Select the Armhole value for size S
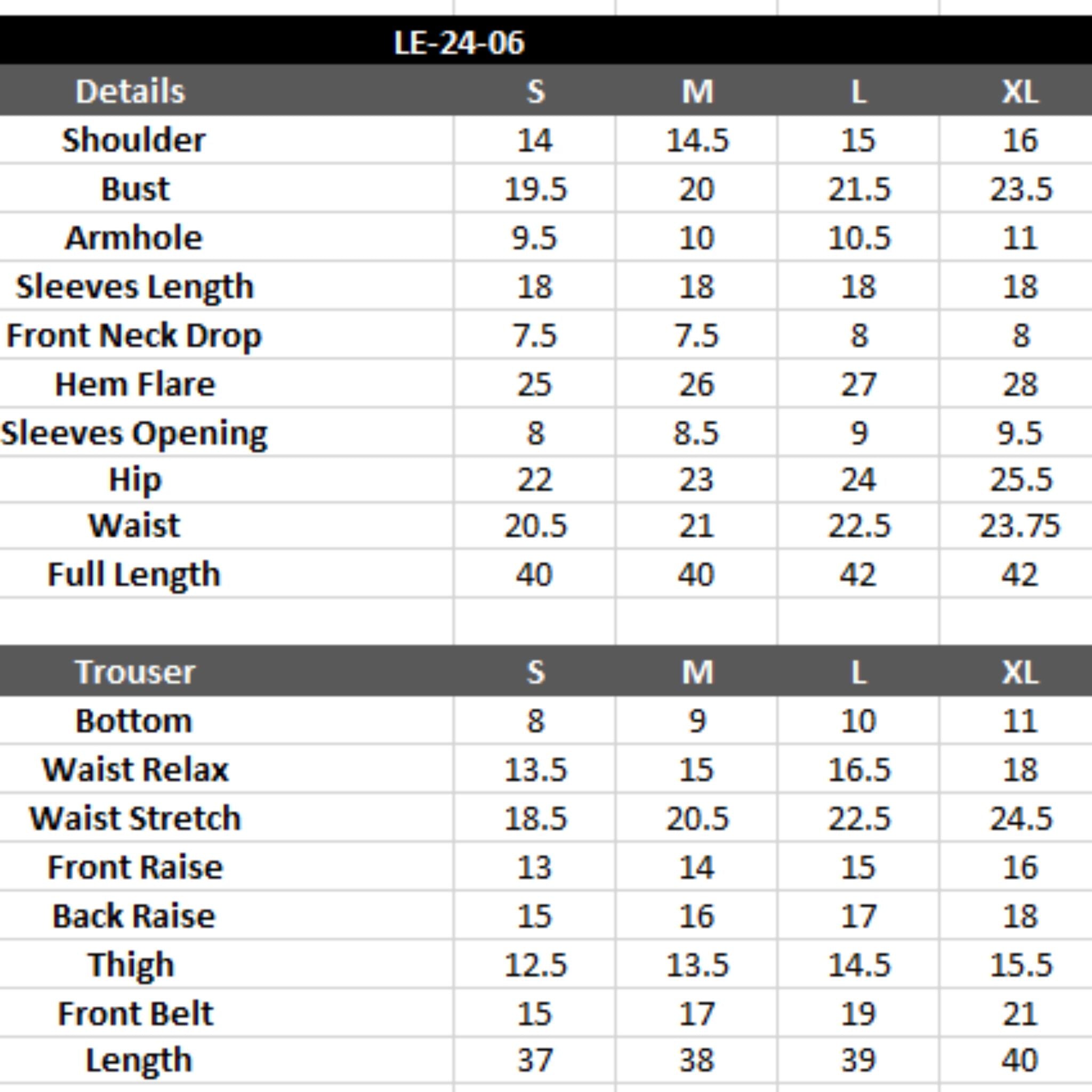This screenshot has height=1092, width=1092. [x=534, y=237]
